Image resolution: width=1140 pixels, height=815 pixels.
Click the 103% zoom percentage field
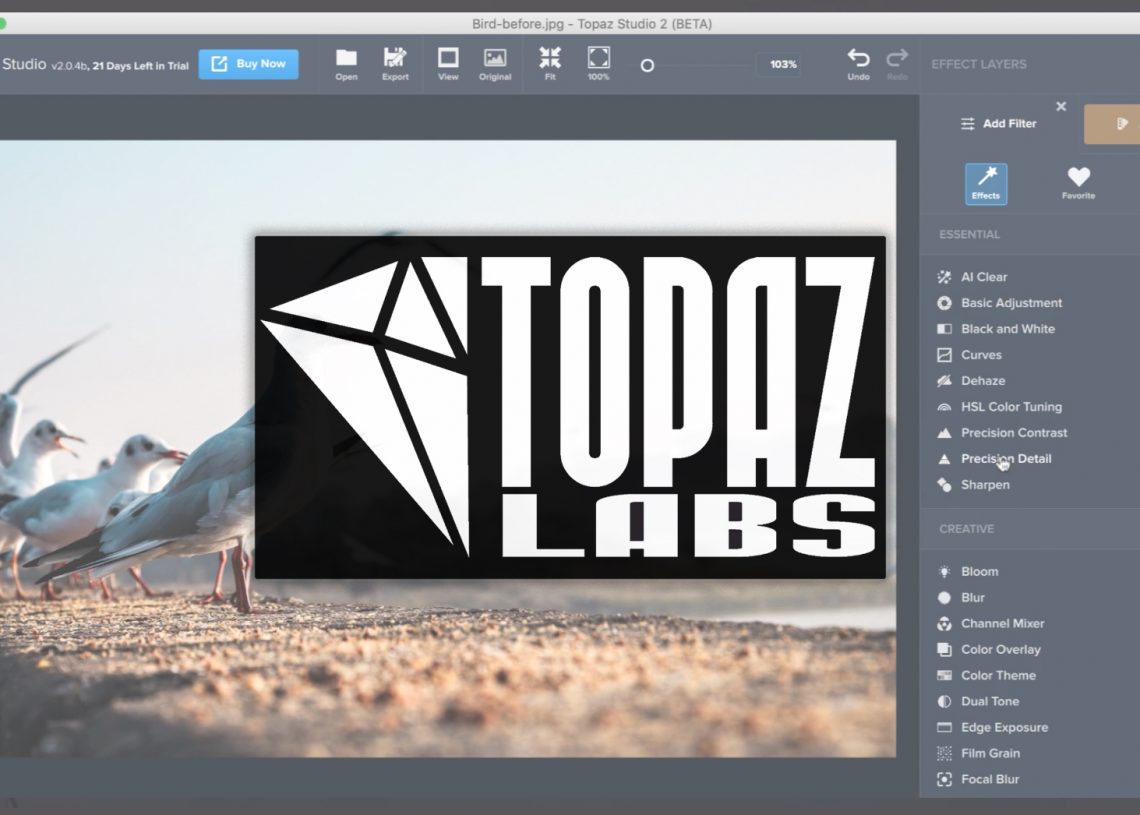coord(782,65)
